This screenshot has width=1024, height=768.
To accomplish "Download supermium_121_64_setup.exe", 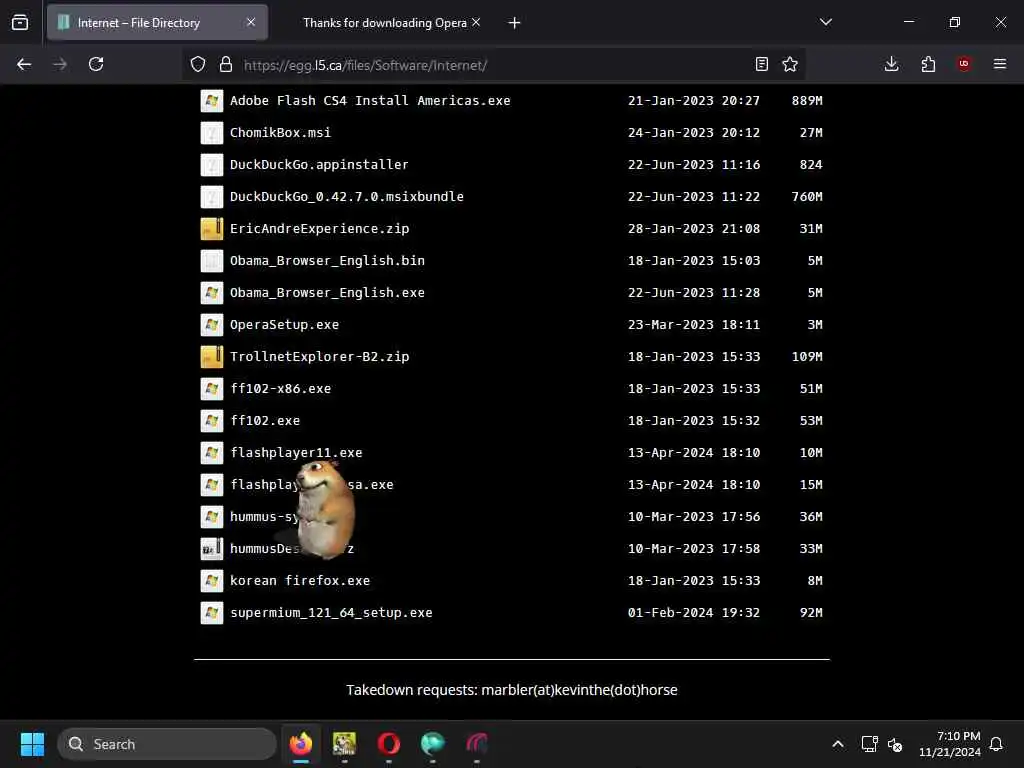I will 331,613.
